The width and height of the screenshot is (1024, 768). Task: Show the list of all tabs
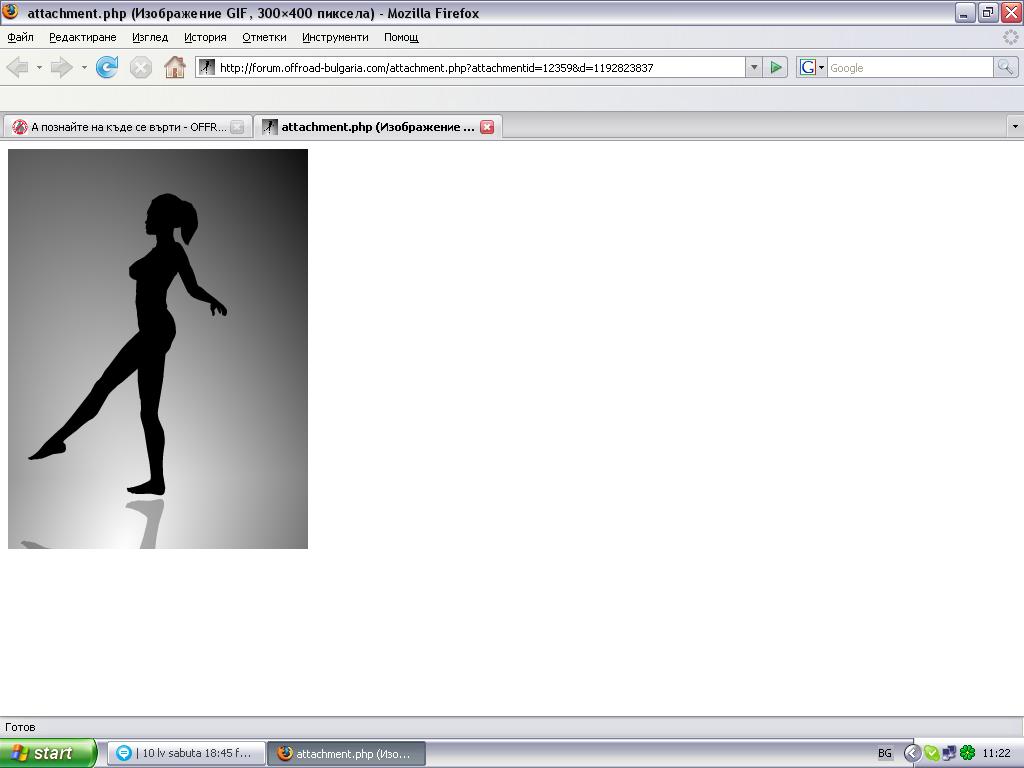pyautogui.click(x=1015, y=127)
